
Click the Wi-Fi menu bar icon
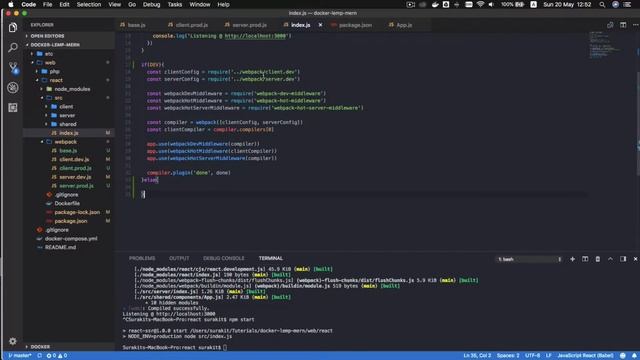[x=480, y=4]
